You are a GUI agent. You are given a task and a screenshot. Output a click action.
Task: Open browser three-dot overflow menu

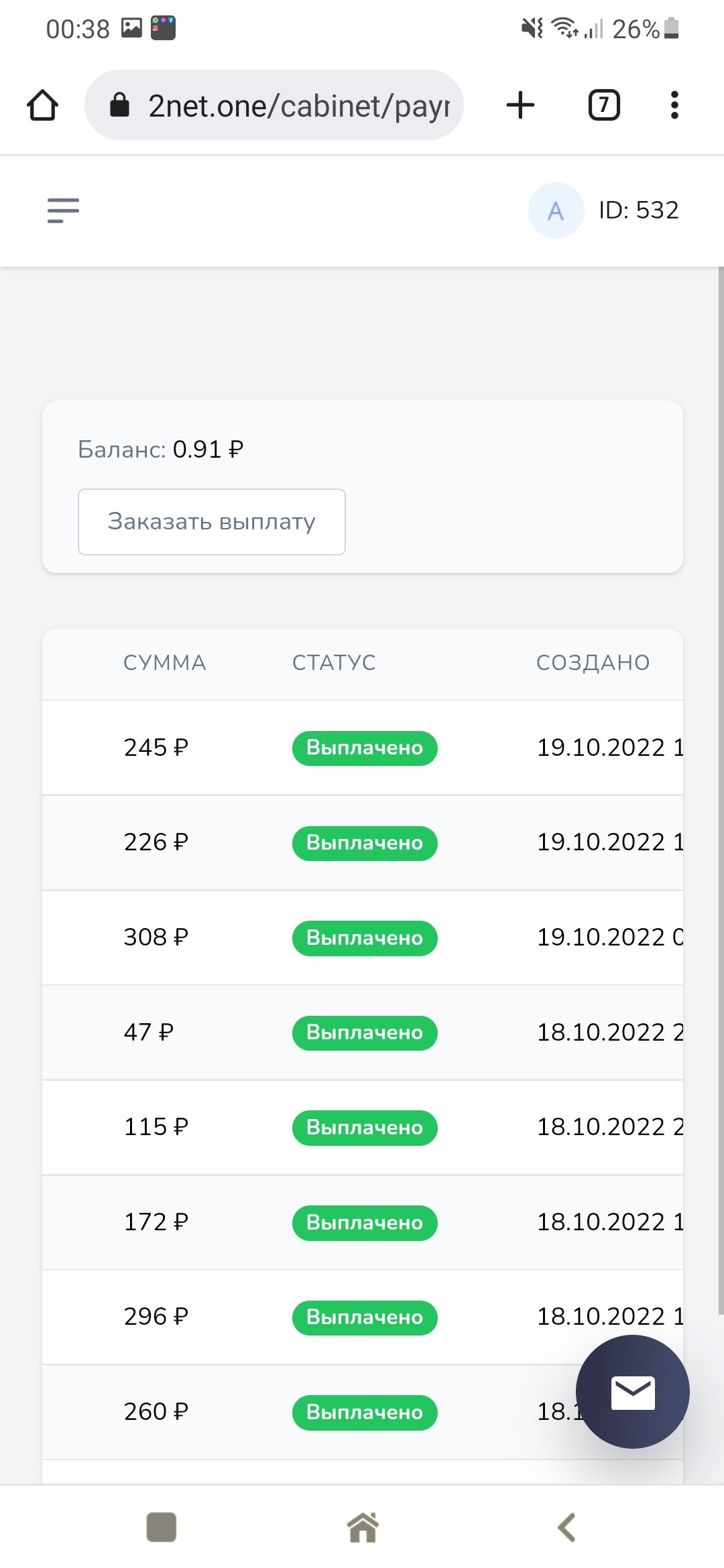674,105
